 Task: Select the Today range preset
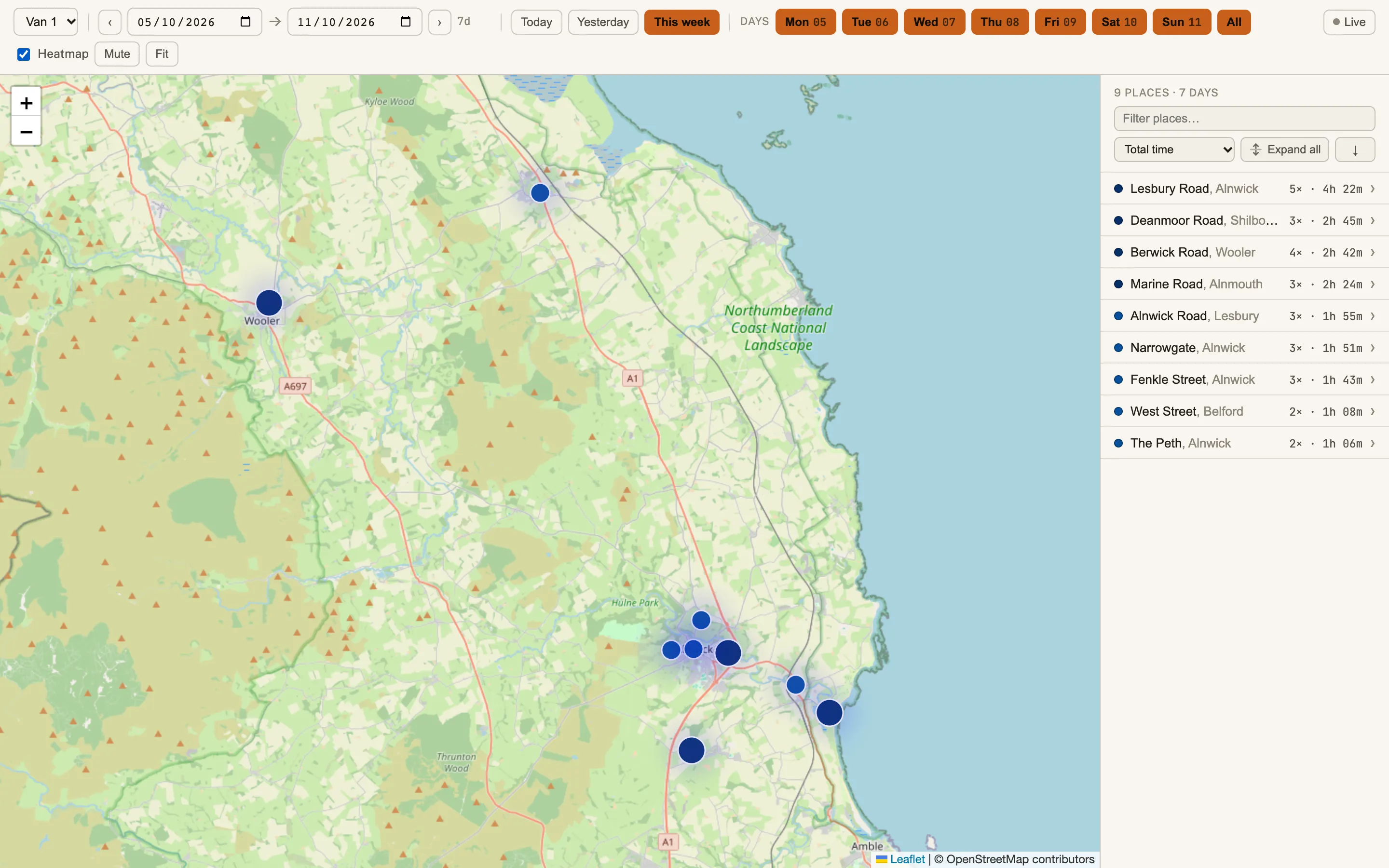pos(536,22)
